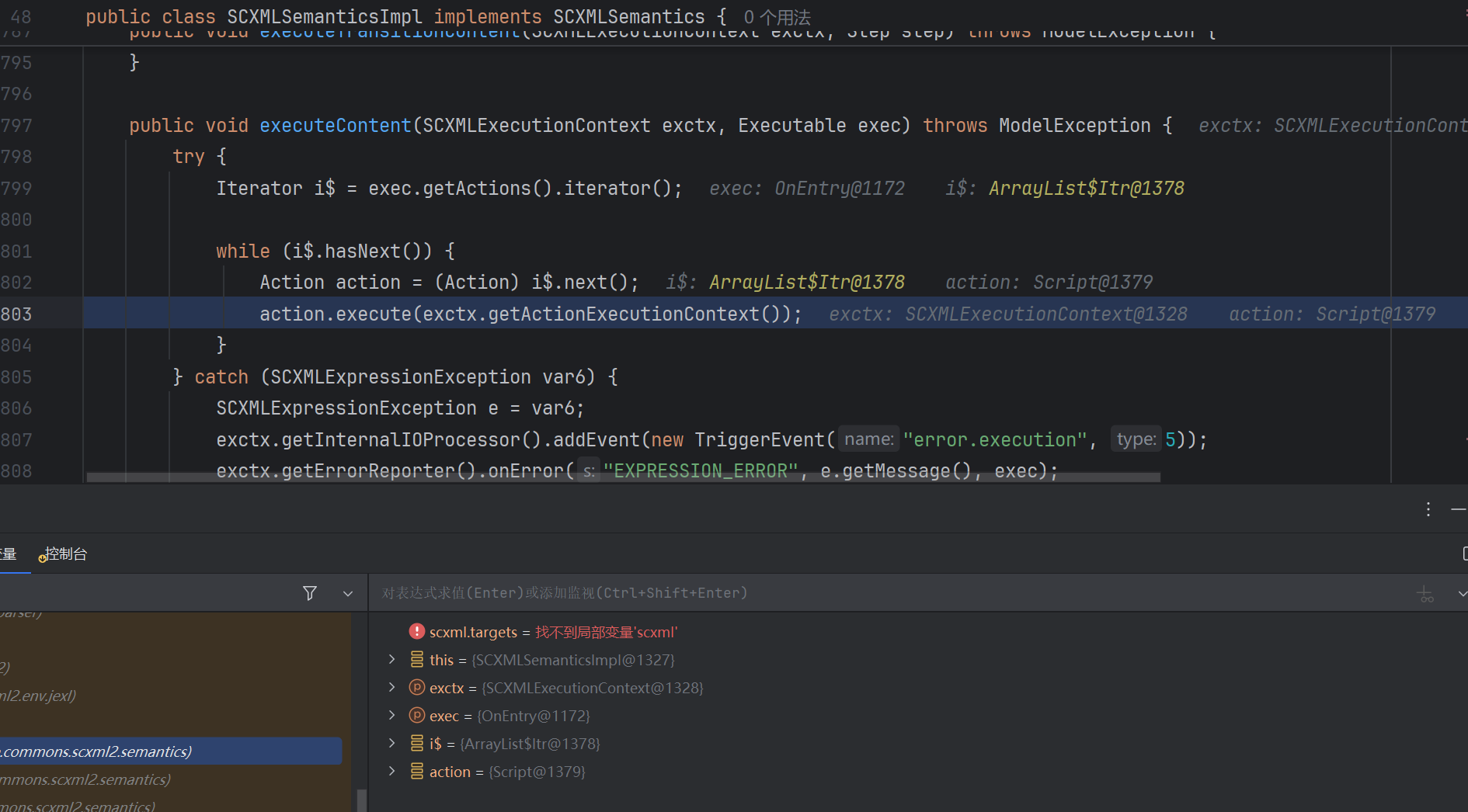The image size is (1468, 812).
Task: Click the evaluate expression input field
Action: pos(854,593)
